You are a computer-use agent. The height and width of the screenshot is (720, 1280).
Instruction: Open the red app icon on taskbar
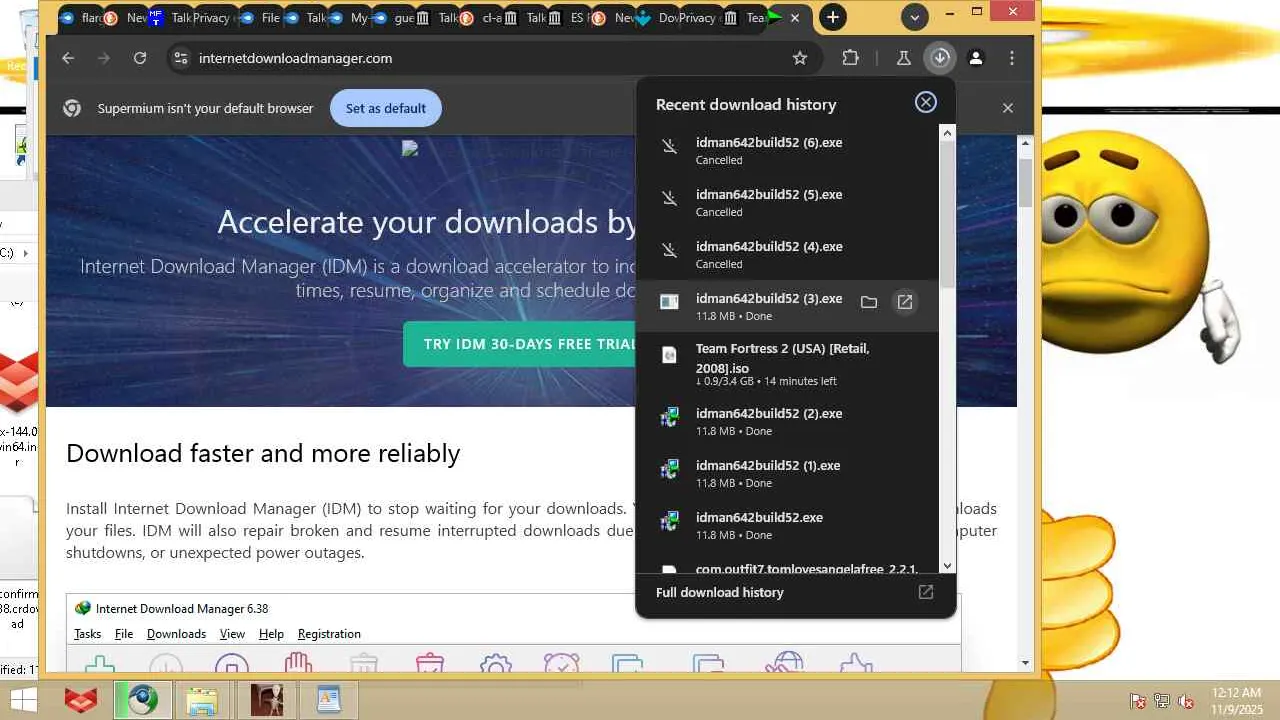coord(81,700)
